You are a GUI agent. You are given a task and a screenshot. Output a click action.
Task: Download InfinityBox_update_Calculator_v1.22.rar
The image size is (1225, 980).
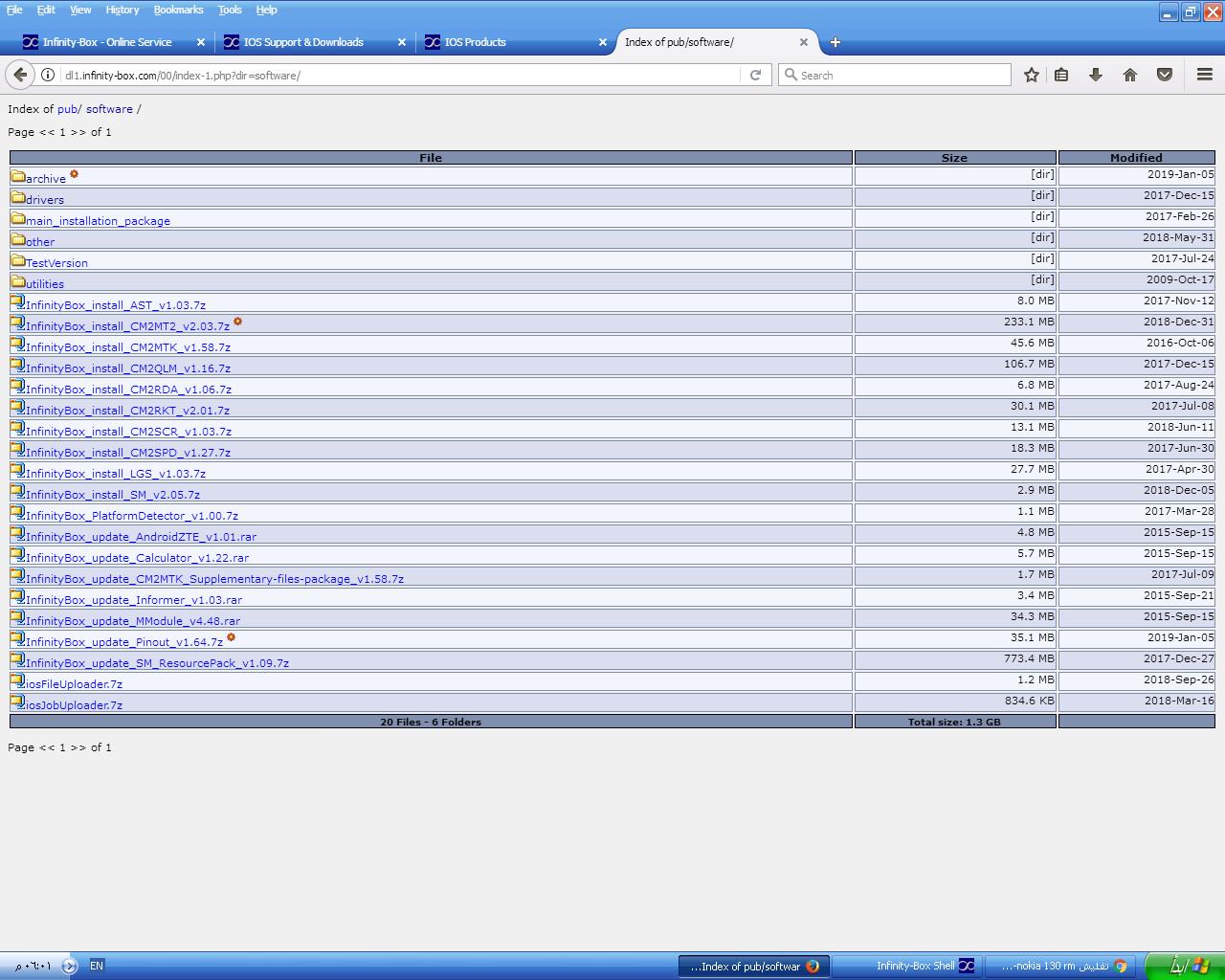137,558
